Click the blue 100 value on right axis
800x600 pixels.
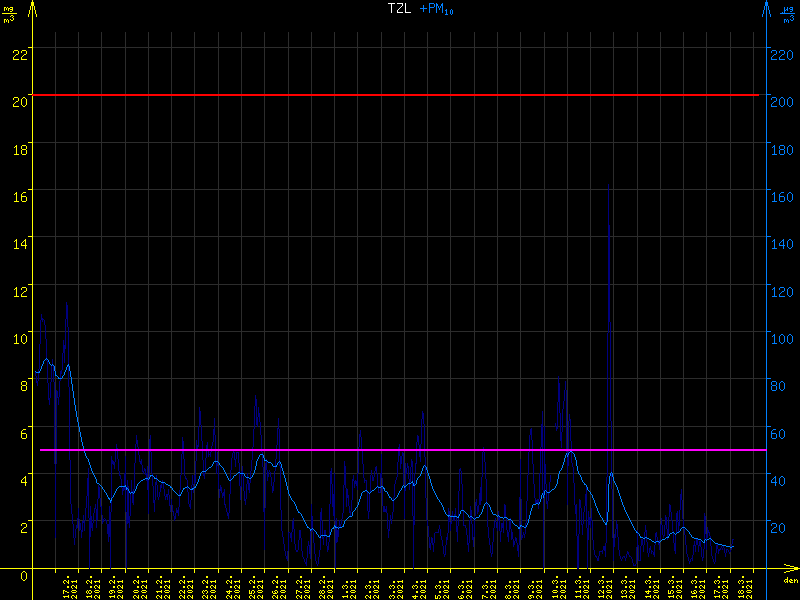click(x=782, y=338)
